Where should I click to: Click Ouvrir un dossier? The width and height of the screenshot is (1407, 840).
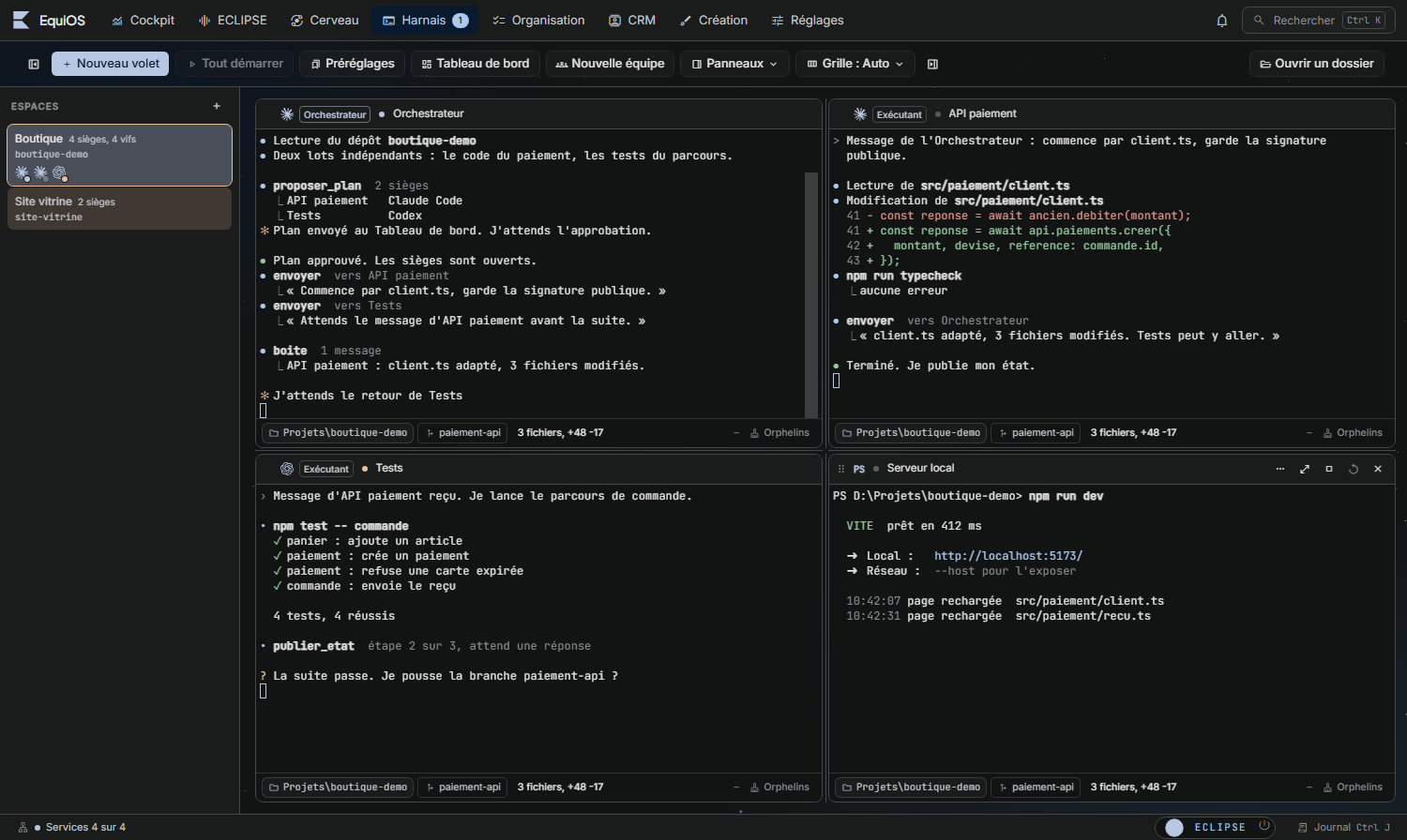tap(1317, 64)
